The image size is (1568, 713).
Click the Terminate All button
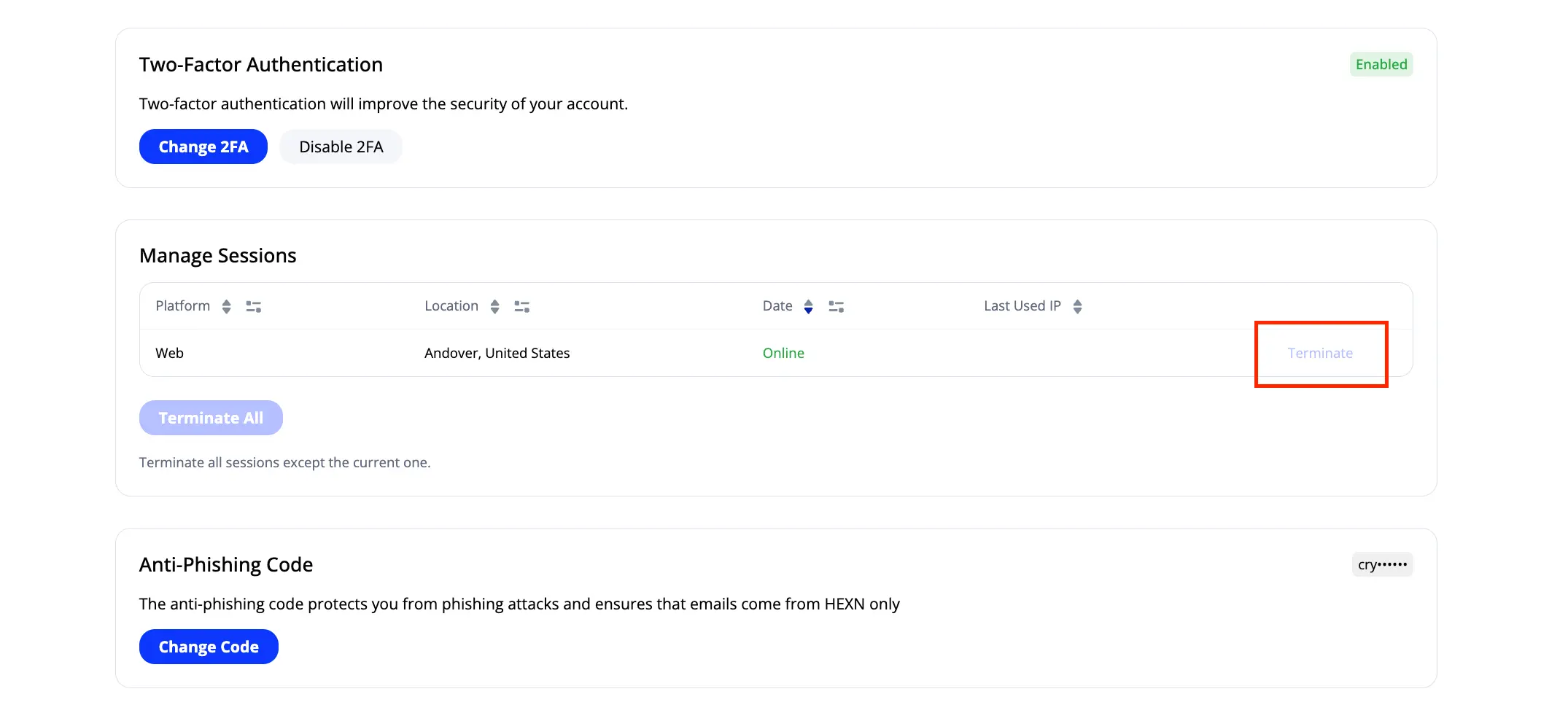(211, 418)
